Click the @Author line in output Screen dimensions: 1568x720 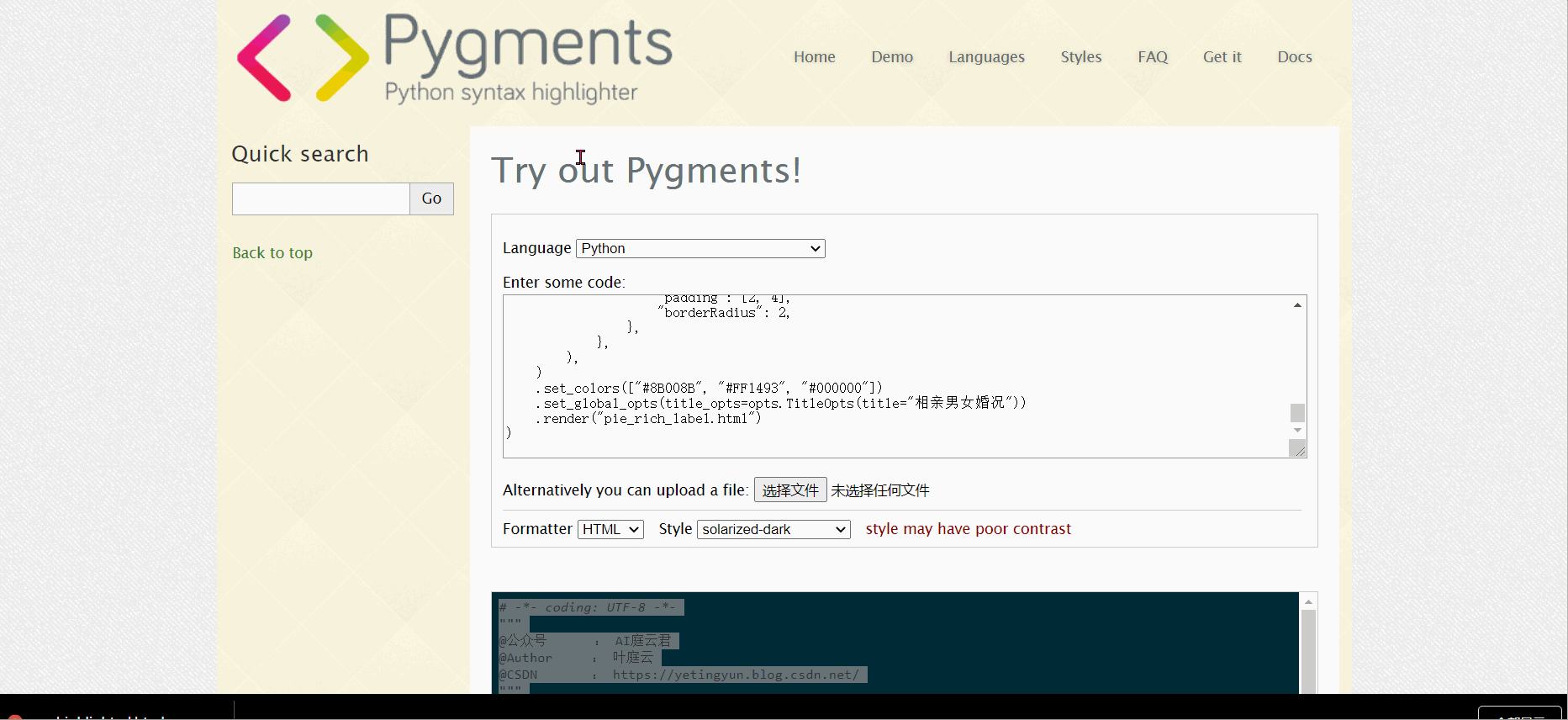(x=576, y=658)
